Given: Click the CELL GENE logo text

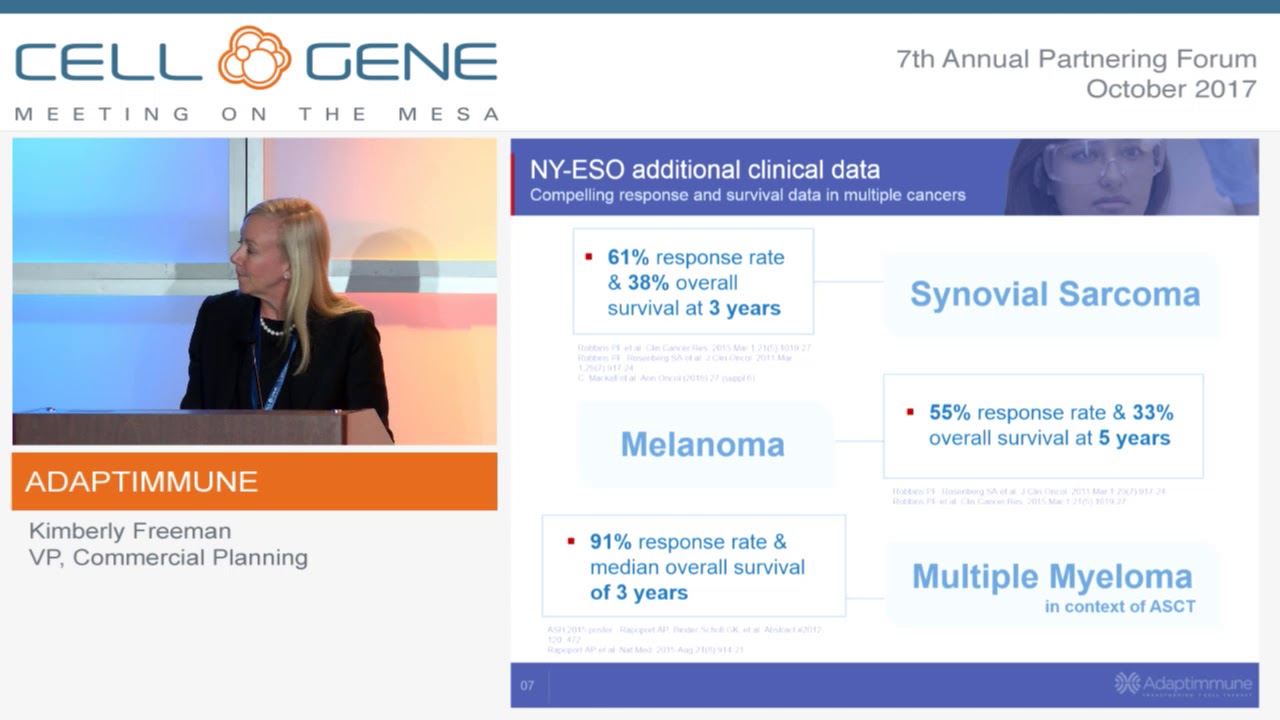Looking at the screenshot, I should click(256, 60).
